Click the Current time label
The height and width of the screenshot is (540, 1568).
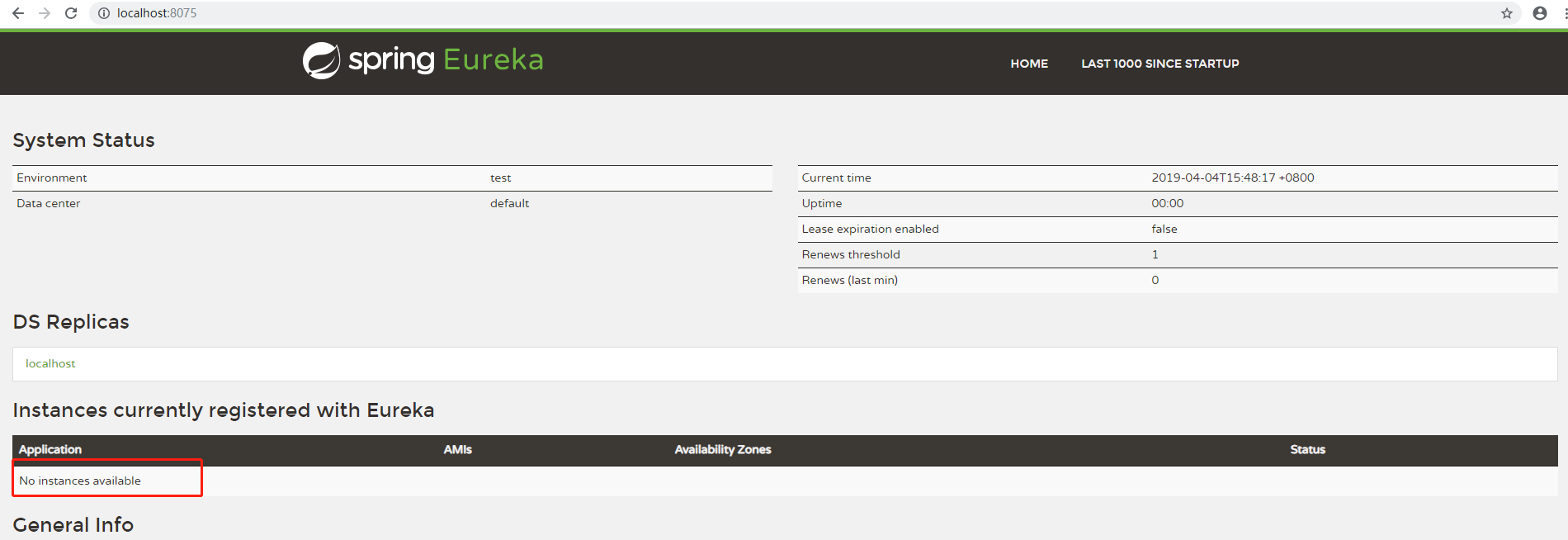(x=837, y=178)
